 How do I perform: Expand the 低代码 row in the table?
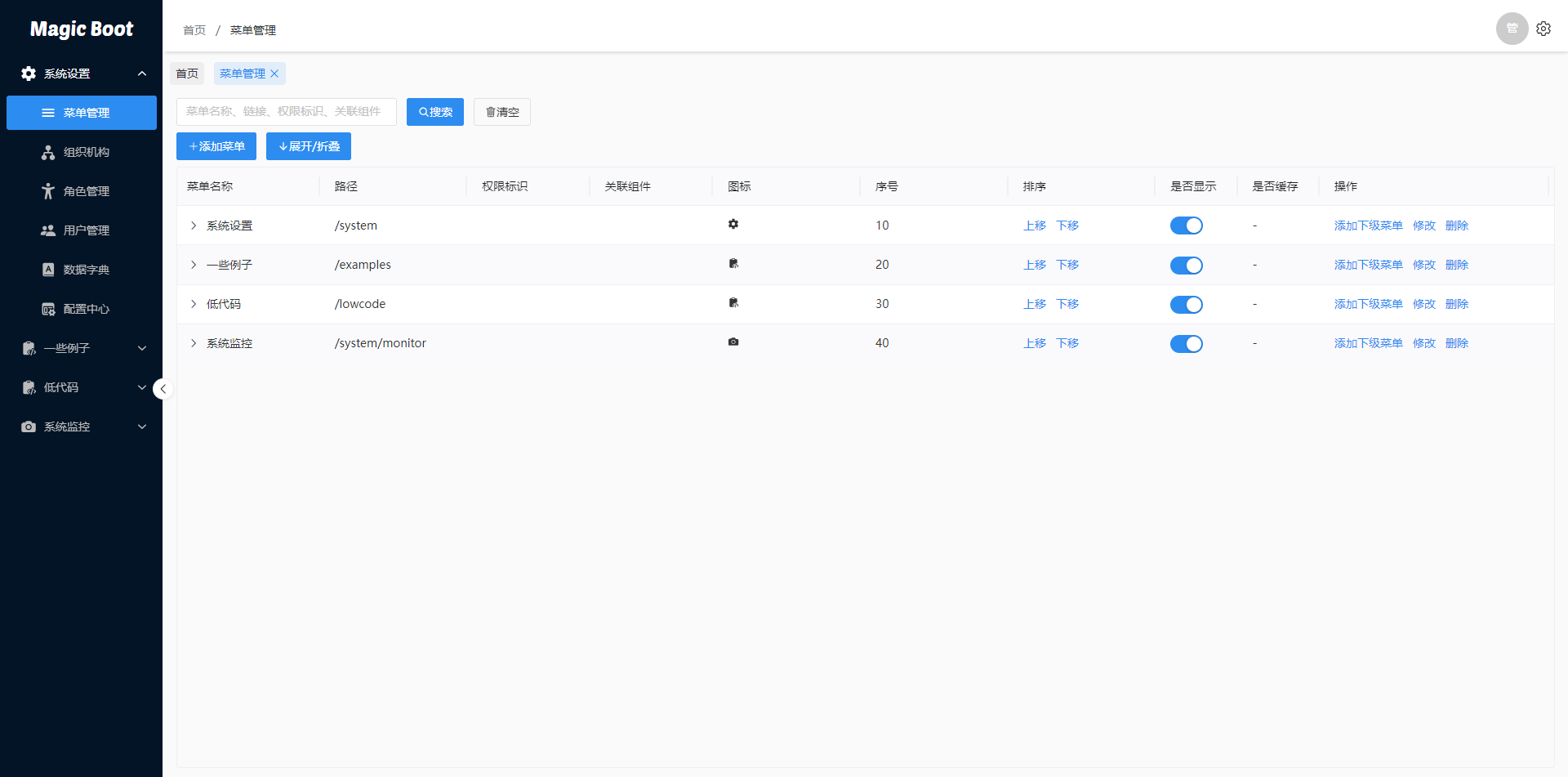click(x=194, y=304)
